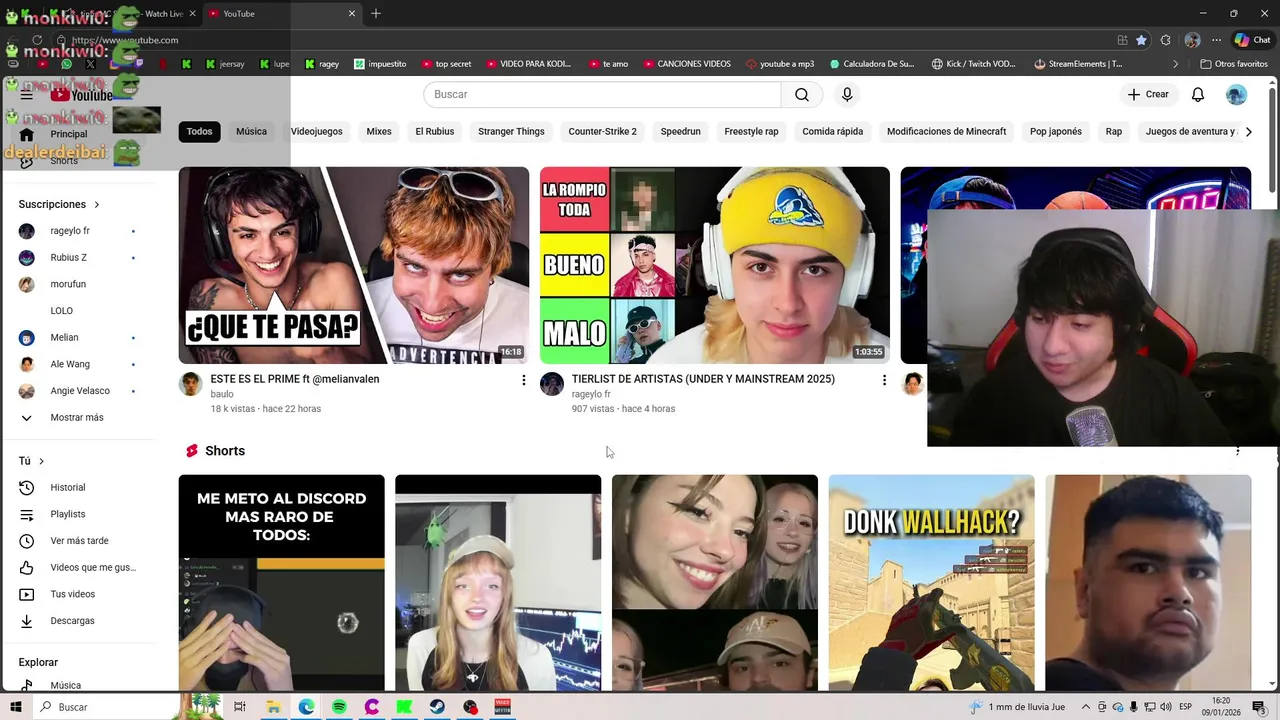Screen dimensions: 1280x720
Task: Play ¿QUE TE PASA? video thumbnail
Action: (x=354, y=265)
